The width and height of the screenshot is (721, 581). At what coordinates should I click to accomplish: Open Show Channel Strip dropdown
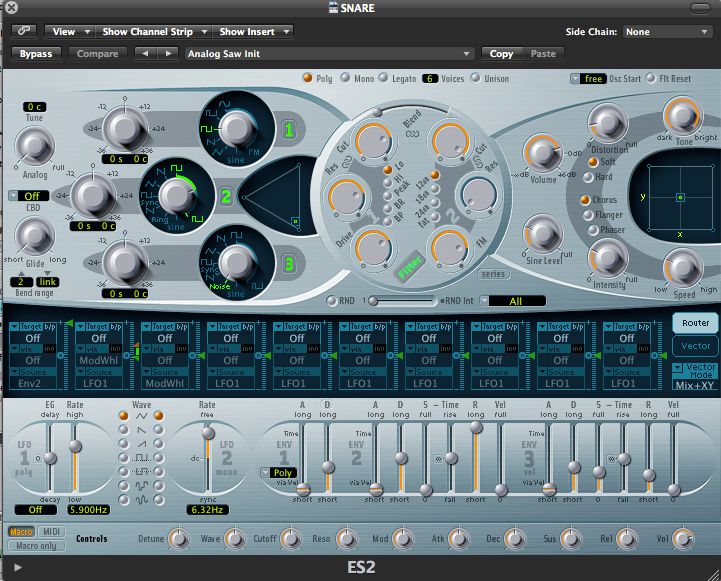154,32
